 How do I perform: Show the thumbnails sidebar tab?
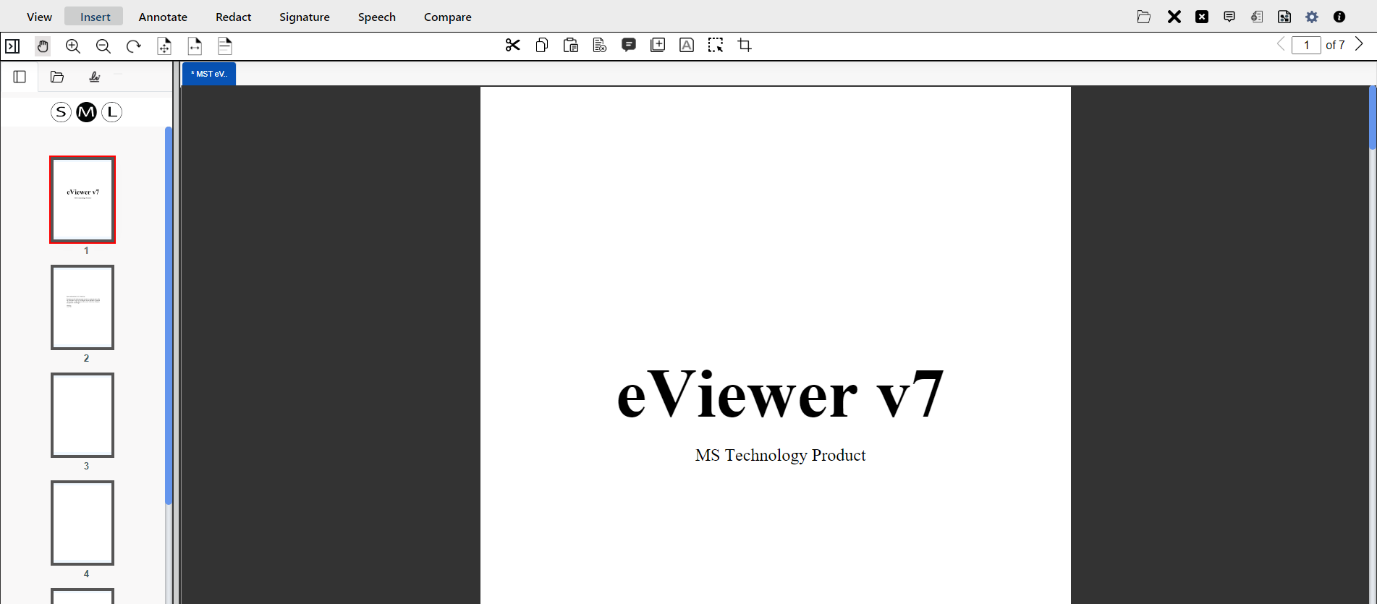19,77
